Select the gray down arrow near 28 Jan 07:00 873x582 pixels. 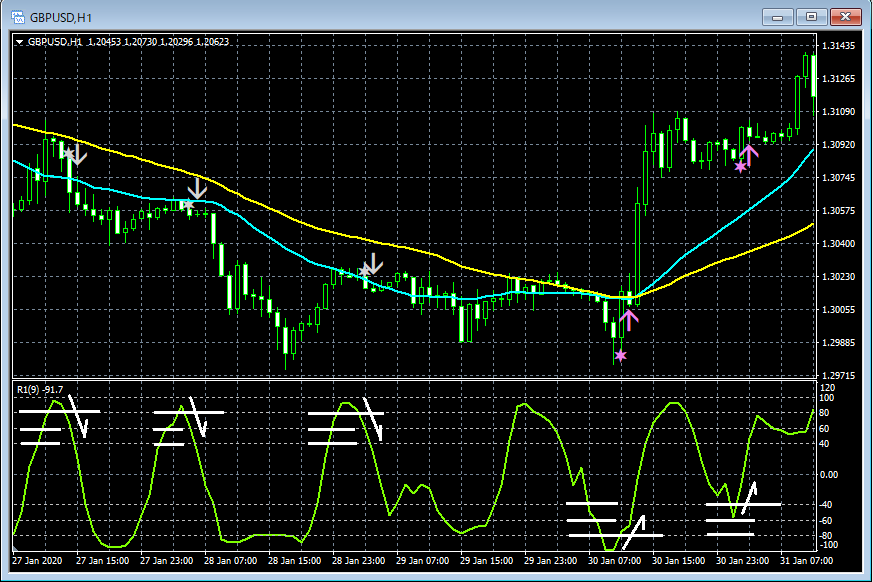pos(197,189)
